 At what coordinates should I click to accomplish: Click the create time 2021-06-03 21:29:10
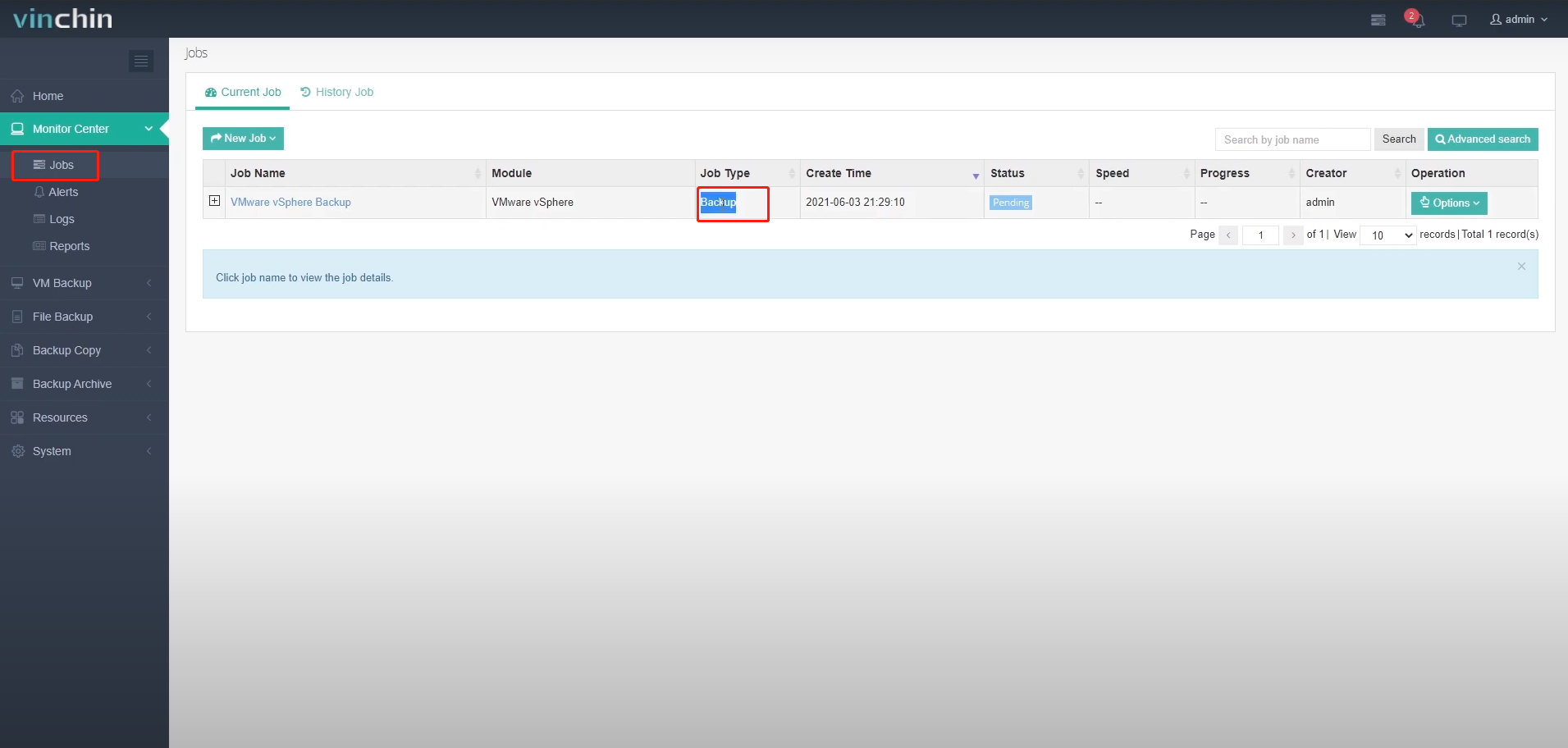[x=855, y=202]
